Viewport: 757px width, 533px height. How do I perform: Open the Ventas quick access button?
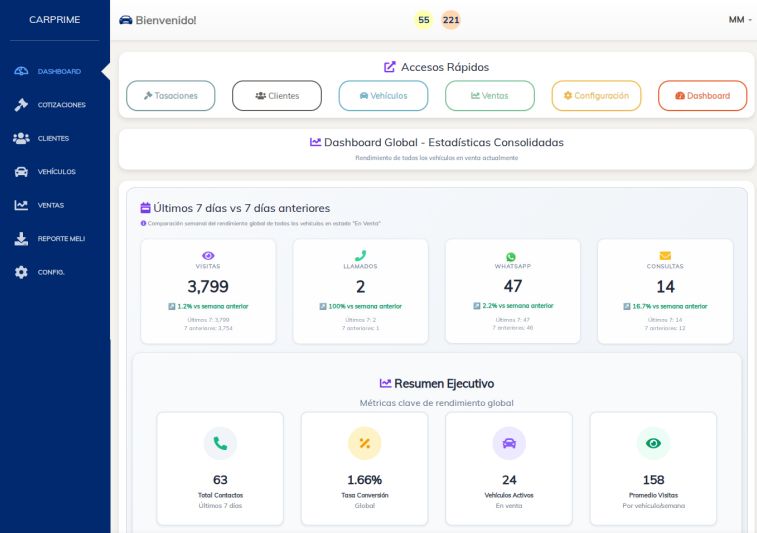490,96
